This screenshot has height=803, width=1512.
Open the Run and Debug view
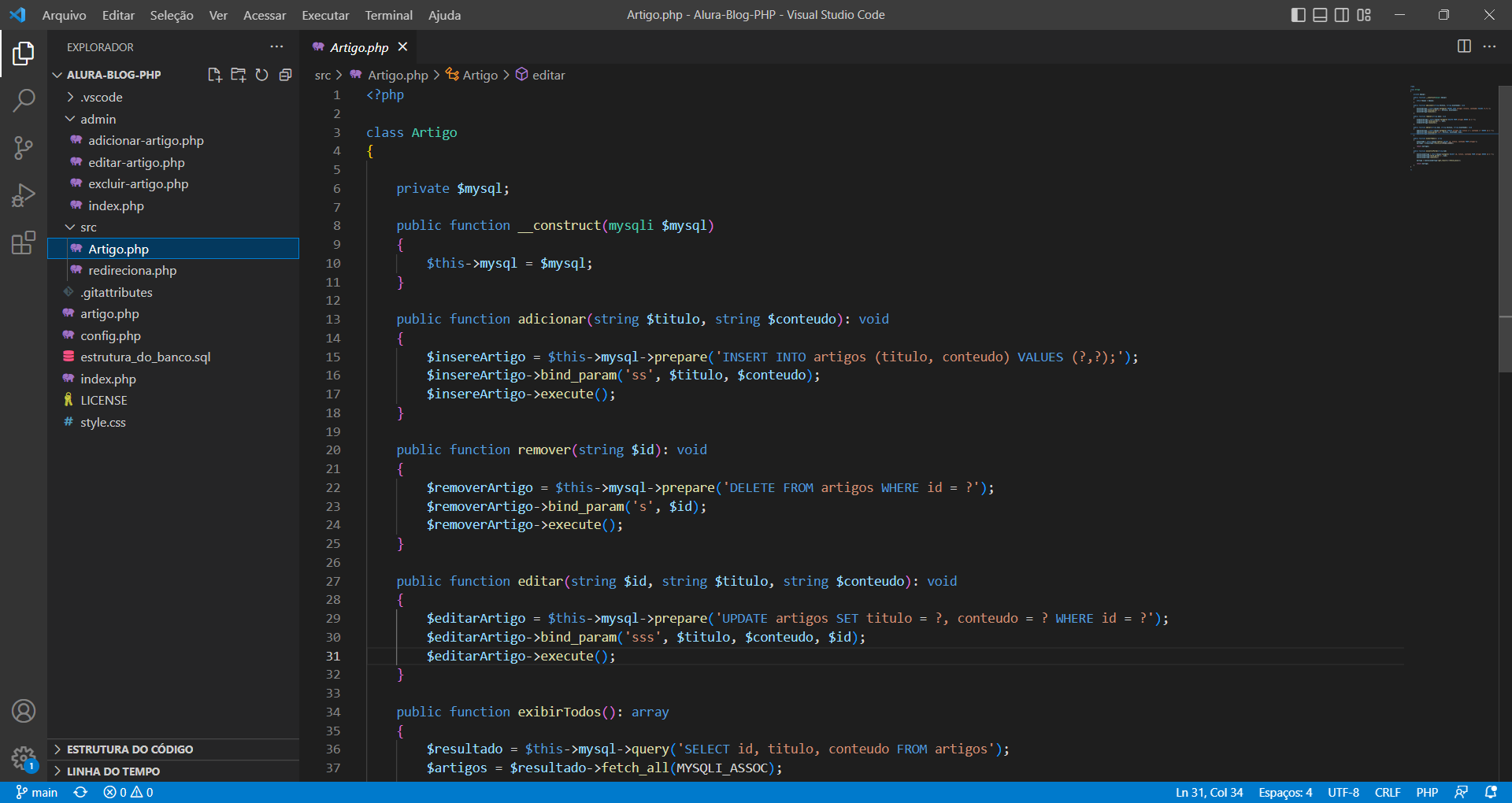click(24, 195)
